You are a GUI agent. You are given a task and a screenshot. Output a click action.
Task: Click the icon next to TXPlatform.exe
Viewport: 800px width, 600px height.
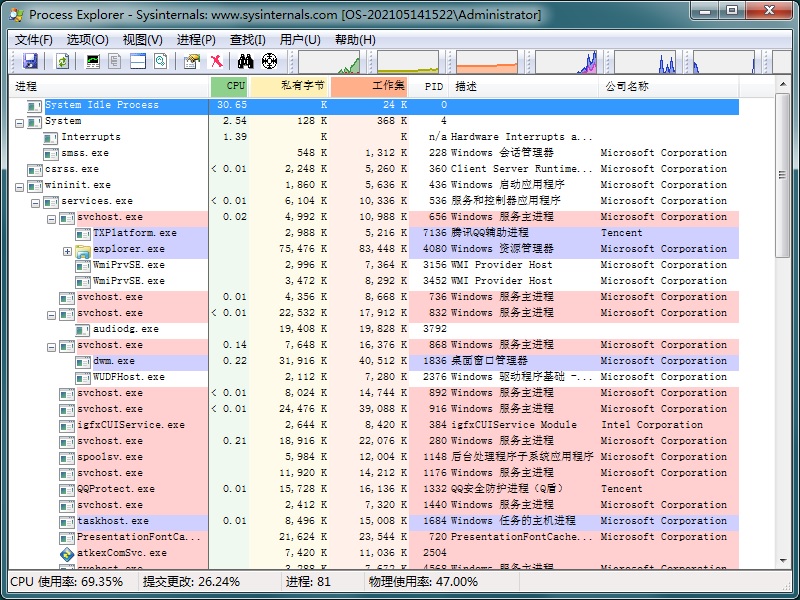tap(83, 234)
